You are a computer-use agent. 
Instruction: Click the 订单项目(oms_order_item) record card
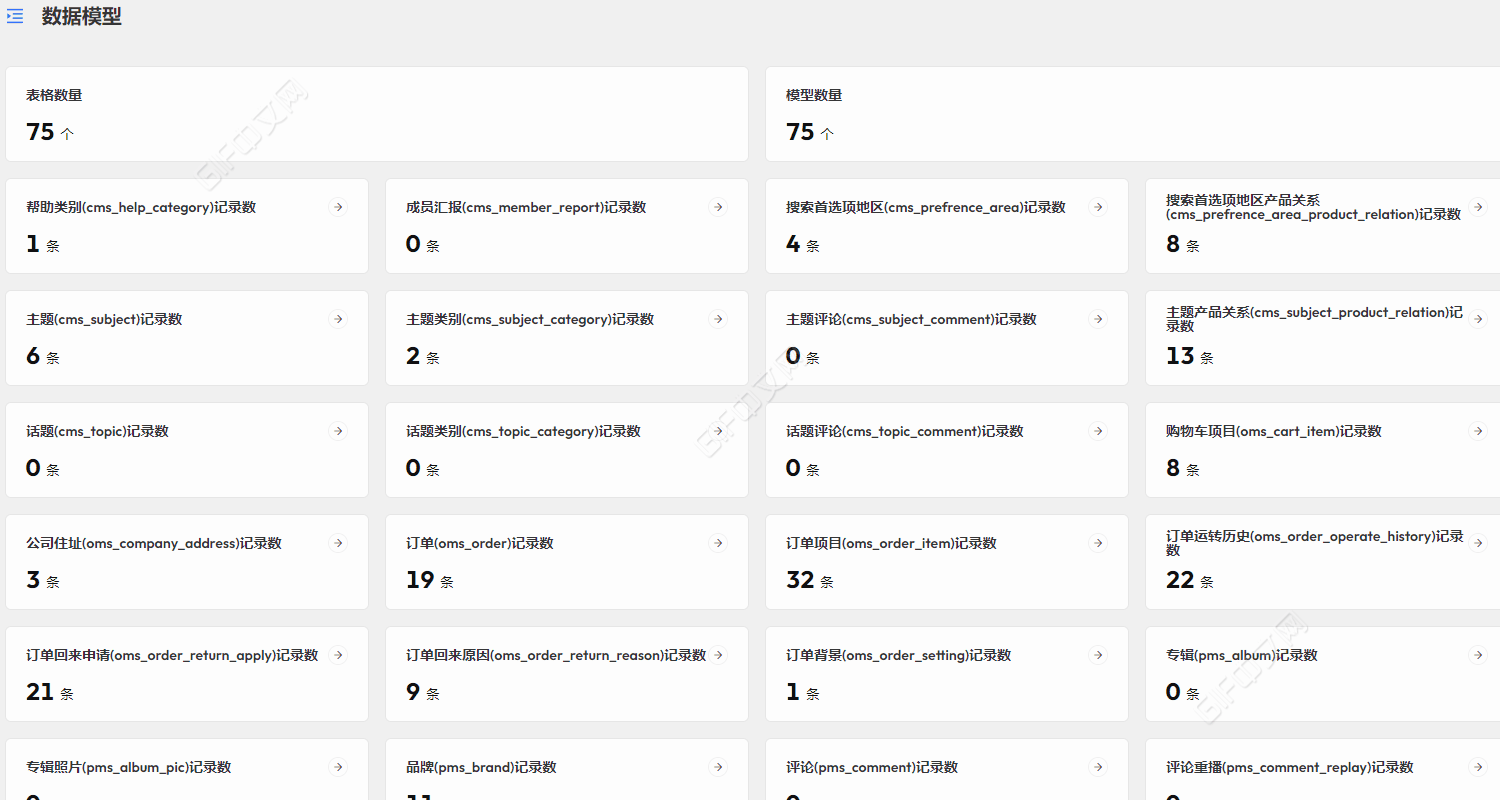point(947,561)
